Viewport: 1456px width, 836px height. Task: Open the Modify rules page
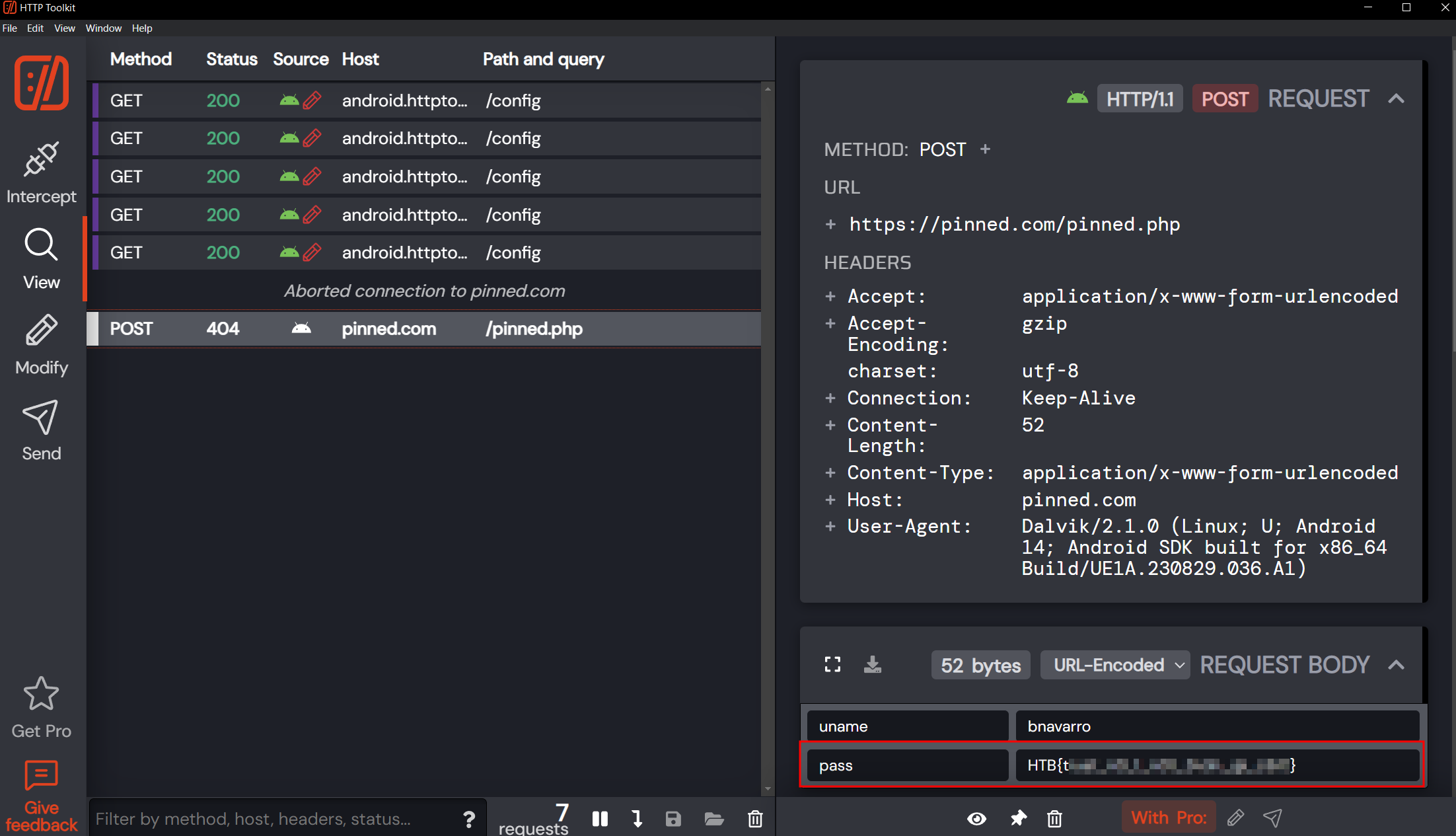(41, 345)
